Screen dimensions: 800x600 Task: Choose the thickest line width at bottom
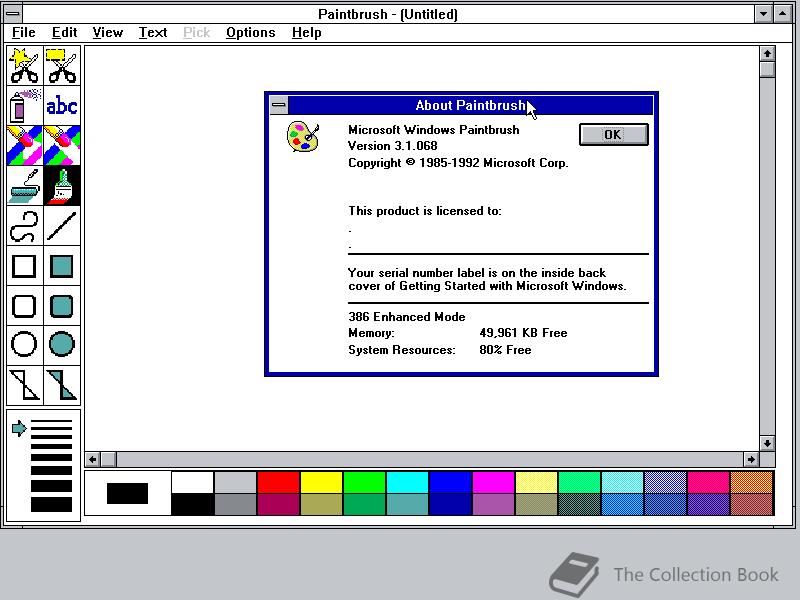(51, 504)
